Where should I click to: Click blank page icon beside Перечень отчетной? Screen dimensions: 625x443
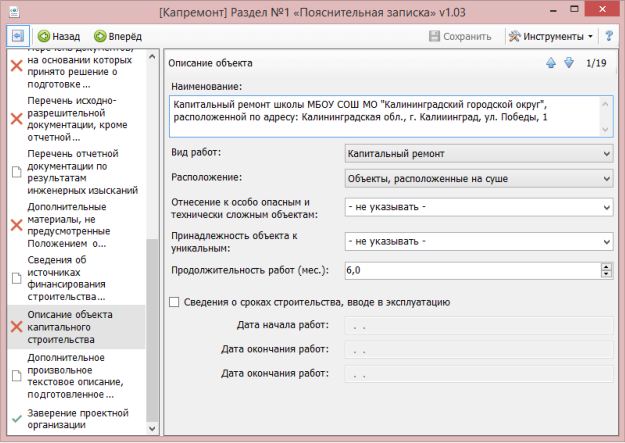tap(16, 172)
